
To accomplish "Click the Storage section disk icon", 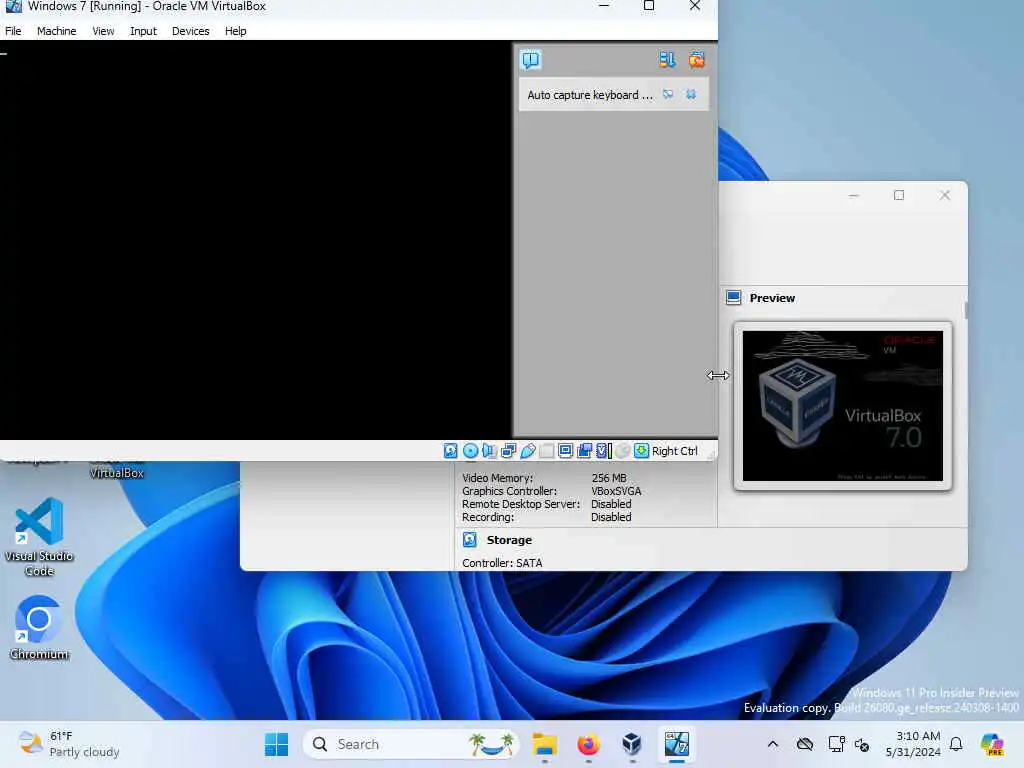I will pyautogui.click(x=470, y=539).
